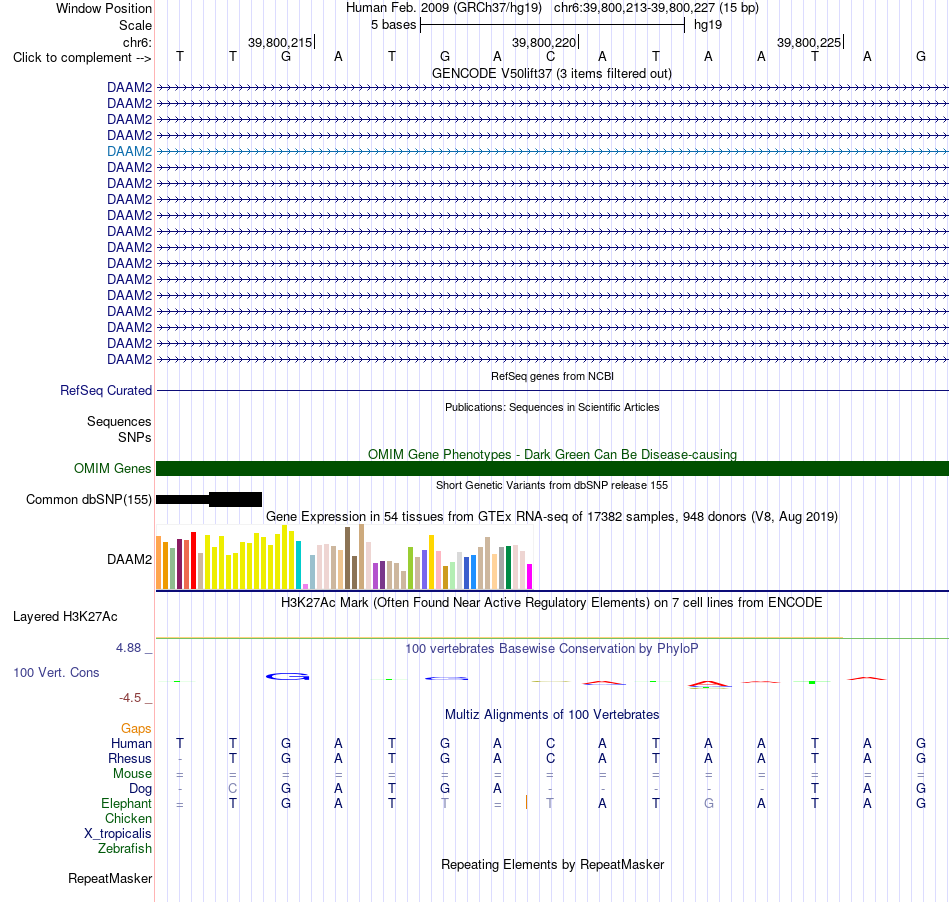This screenshot has height=902, width=950.
Task: Open 'Repeating Elements by RepeatMasker' track title
Action: coord(552,865)
